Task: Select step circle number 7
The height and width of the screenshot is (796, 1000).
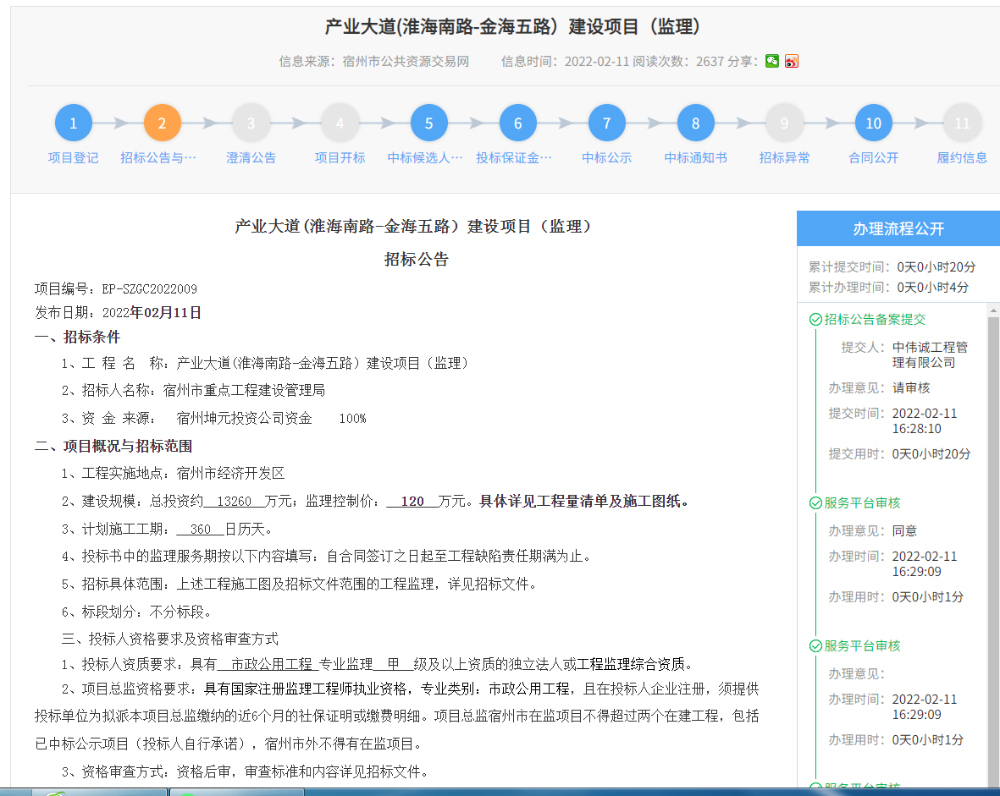Action: click(607, 123)
